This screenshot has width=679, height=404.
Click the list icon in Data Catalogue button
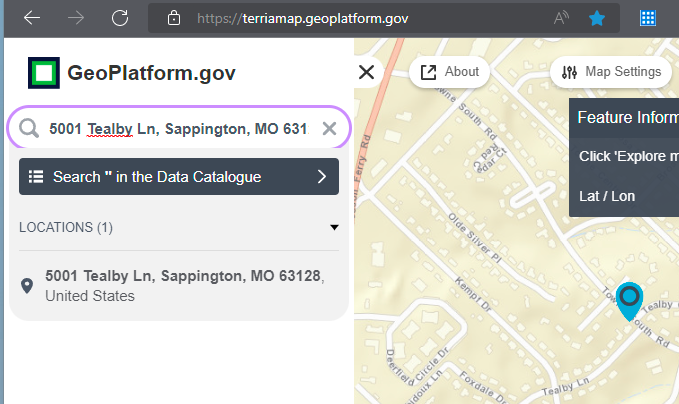pyautogui.click(x=36, y=177)
